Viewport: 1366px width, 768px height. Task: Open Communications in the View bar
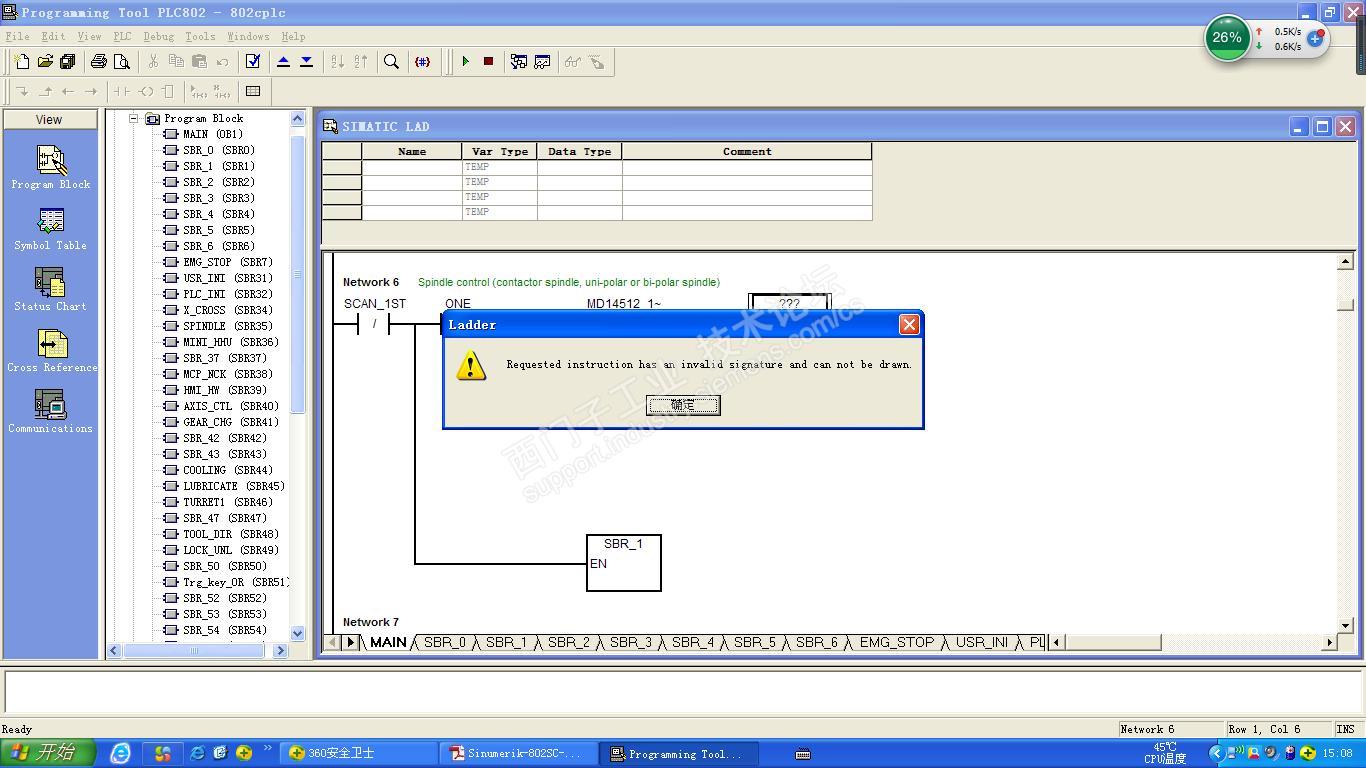50,411
